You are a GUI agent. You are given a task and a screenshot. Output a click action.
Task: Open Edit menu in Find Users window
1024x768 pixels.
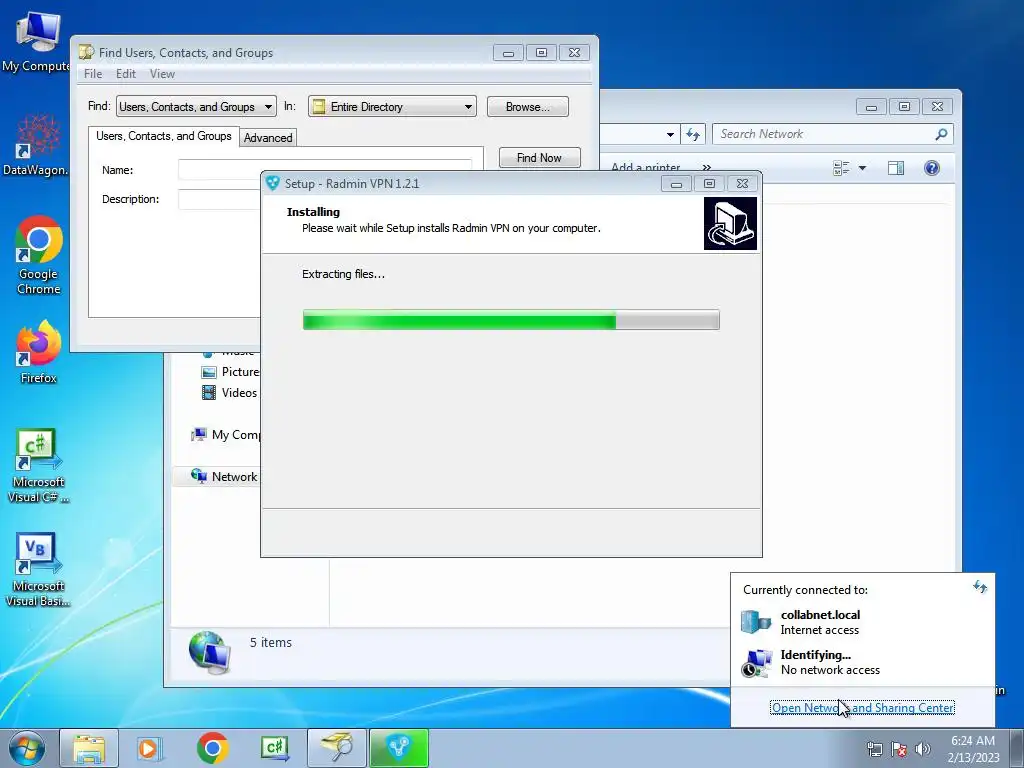click(125, 74)
